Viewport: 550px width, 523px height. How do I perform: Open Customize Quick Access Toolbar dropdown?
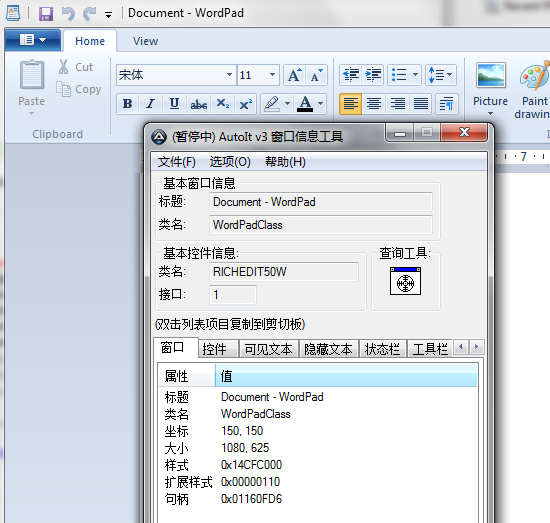tap(109, 15)
